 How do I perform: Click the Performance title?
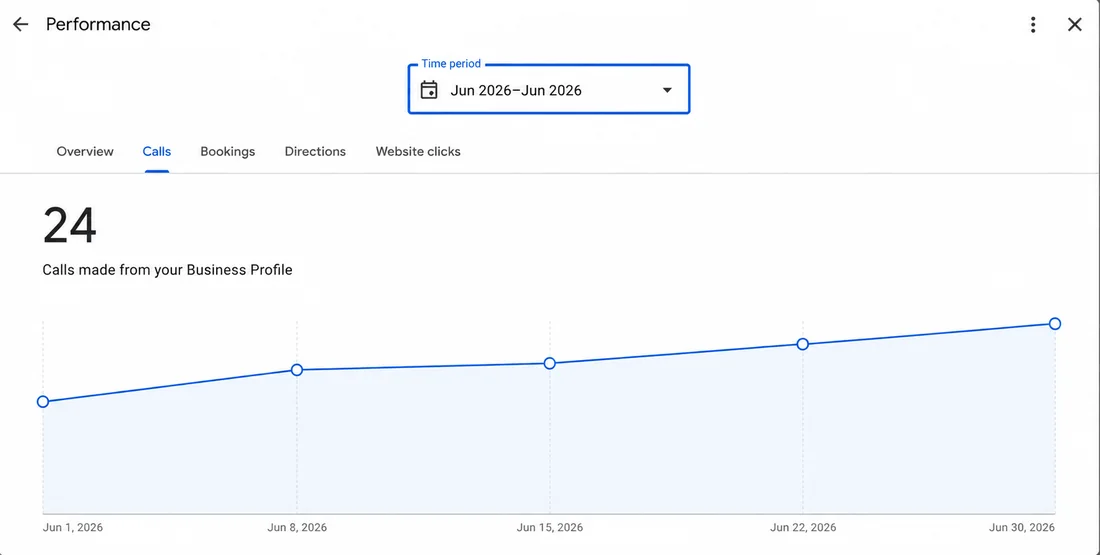[x=98, y=25]
